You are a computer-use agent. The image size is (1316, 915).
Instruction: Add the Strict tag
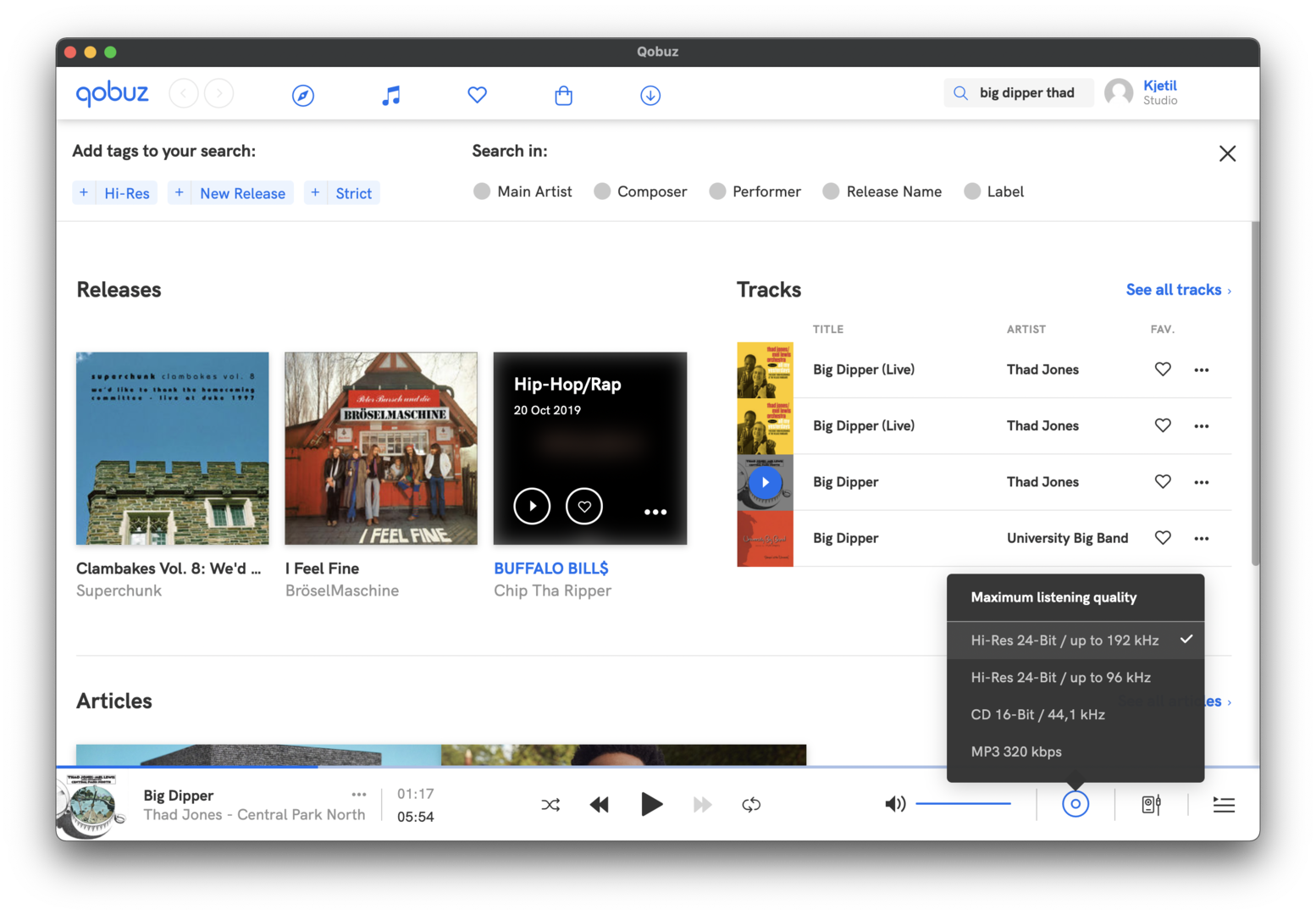click(x=342, y=193)
